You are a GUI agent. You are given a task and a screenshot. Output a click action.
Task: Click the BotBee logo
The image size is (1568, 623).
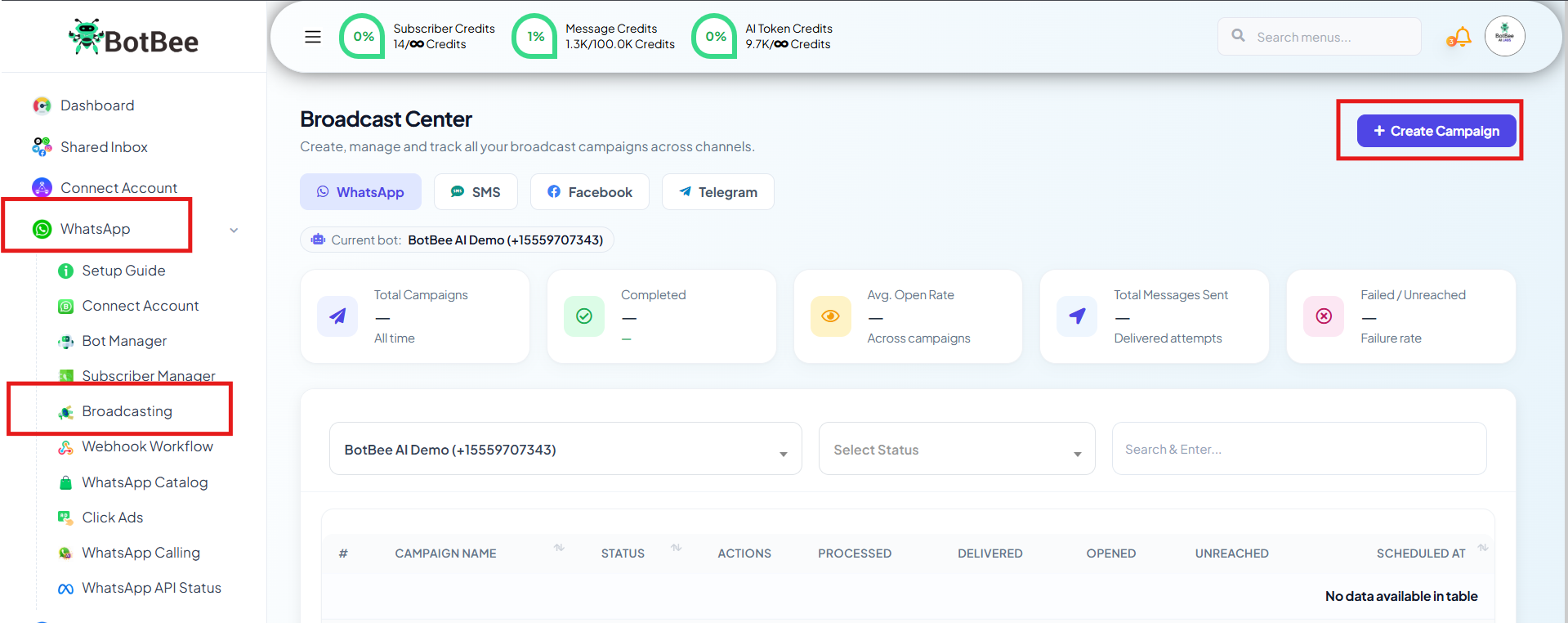(x=133, y=38)
